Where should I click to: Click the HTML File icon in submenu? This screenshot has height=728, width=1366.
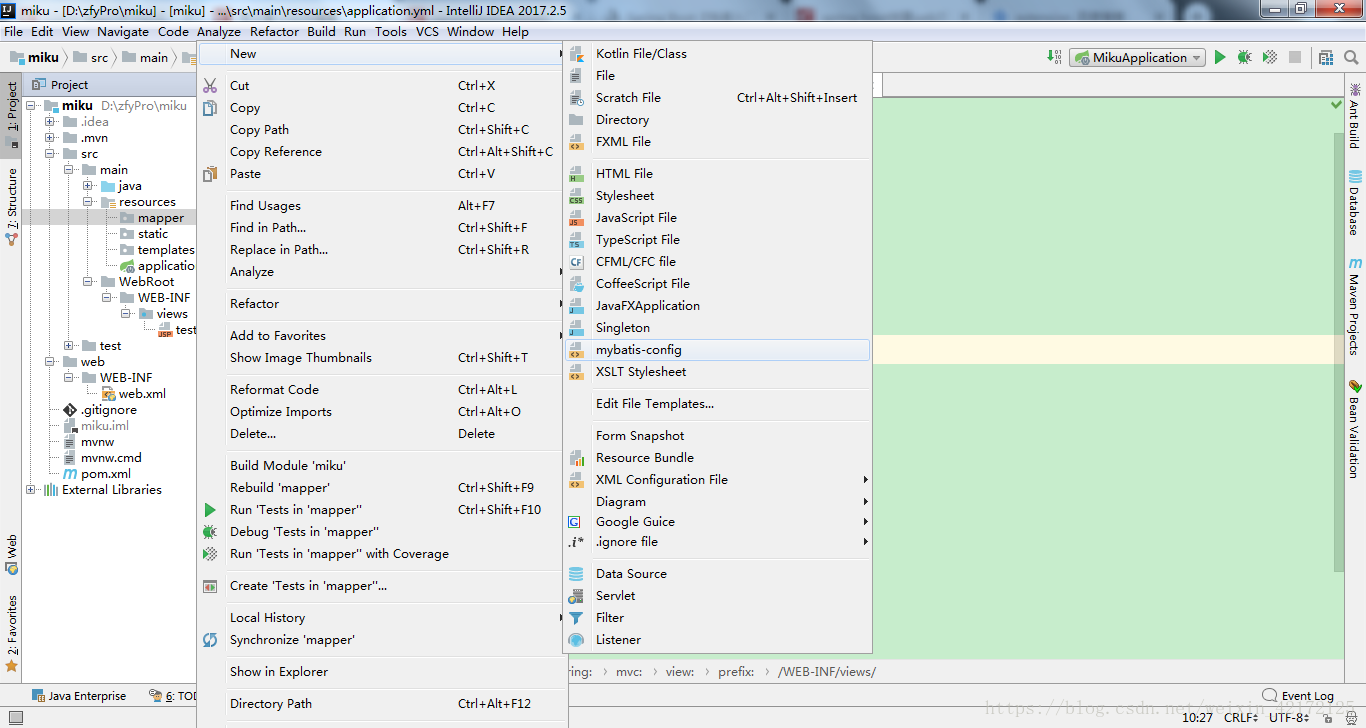pyautogui.click(x=576, y=174)
